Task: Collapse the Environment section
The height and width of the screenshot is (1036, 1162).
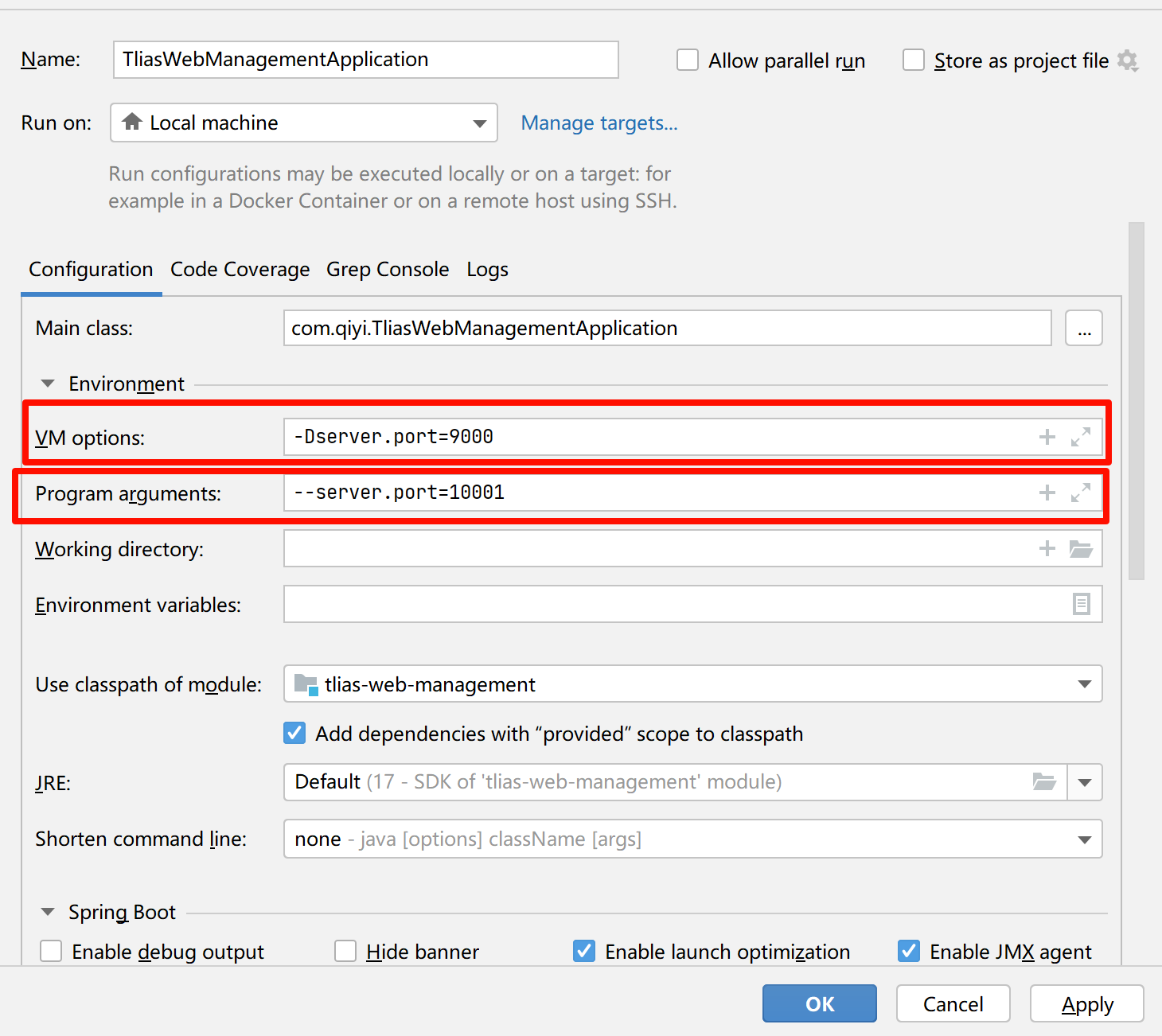Action: click(47, 383)
